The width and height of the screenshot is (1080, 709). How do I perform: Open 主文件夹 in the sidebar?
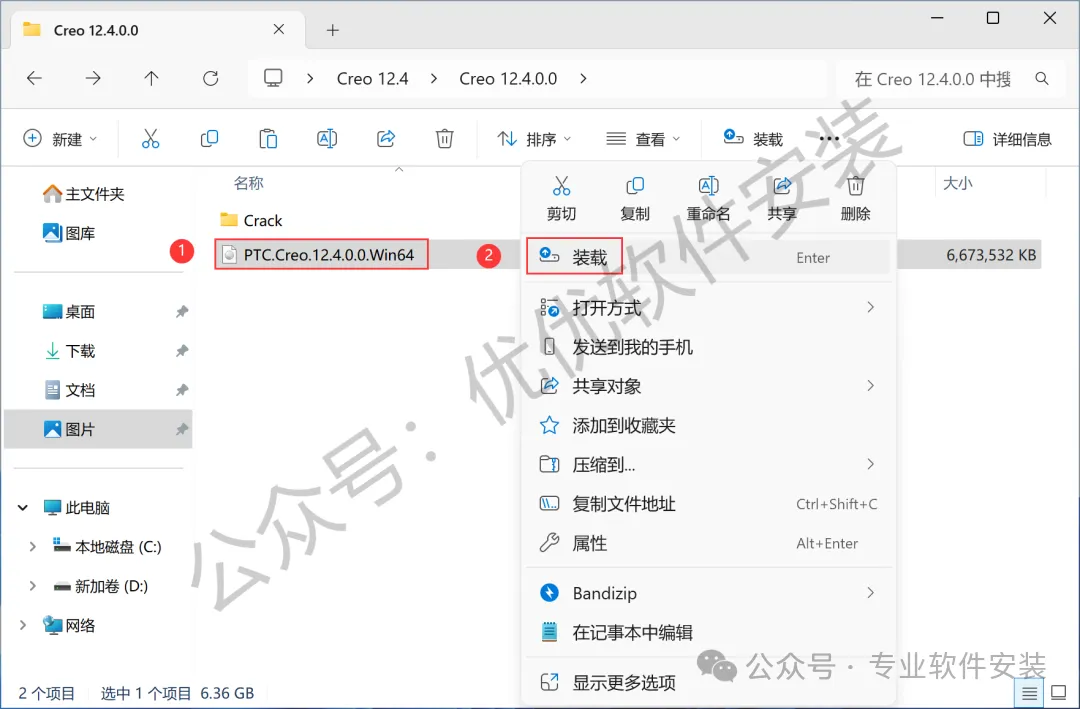click(83, 194)
